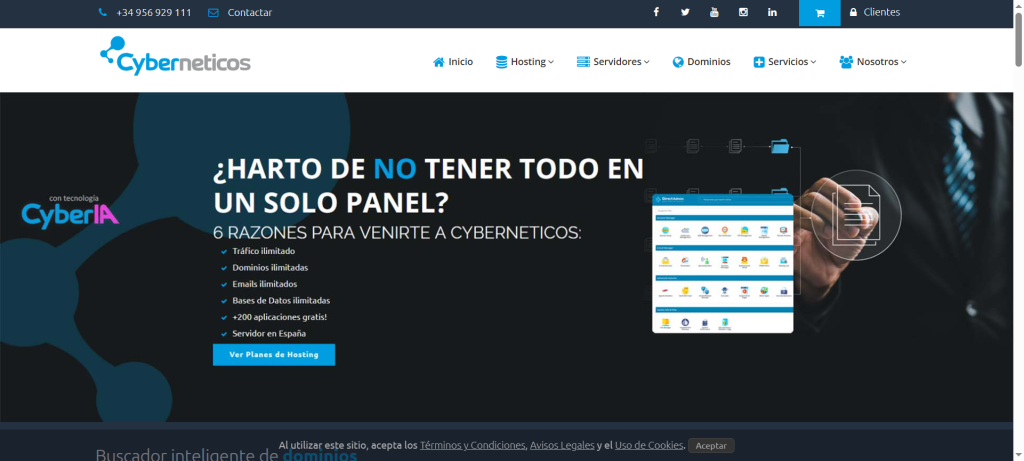Click the control panel screenshot image
Image resolution: width=1024 pixels, height=461 pixels.
(722, 264)
